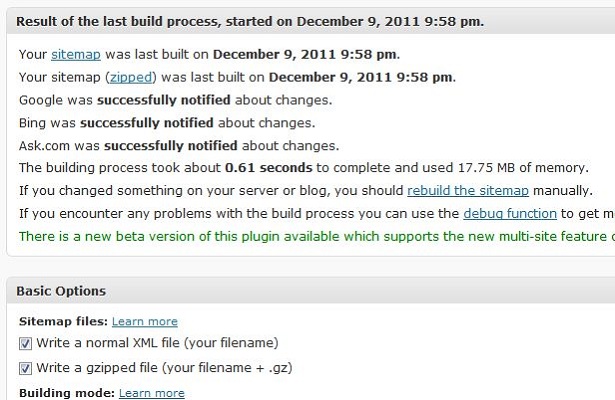Open Learn more beside Sitemap files
This screenshot has width=615, height=400.
[145, 322]
